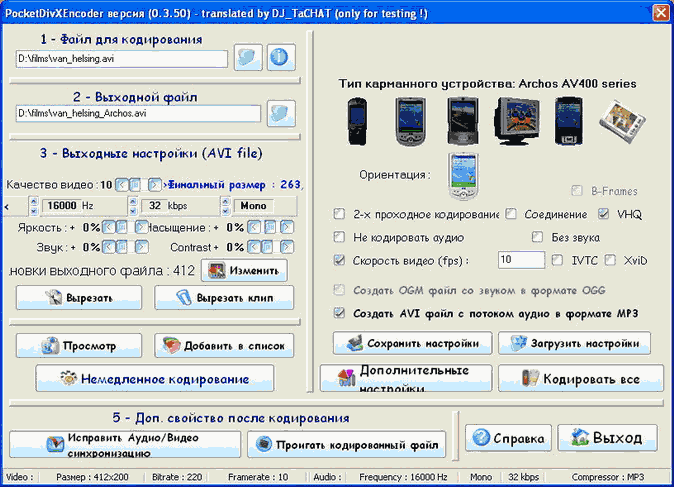Screen dimensions: 674x487
Task: Check the XviD option
Action: pyautogui.click(x=610, y=260)
